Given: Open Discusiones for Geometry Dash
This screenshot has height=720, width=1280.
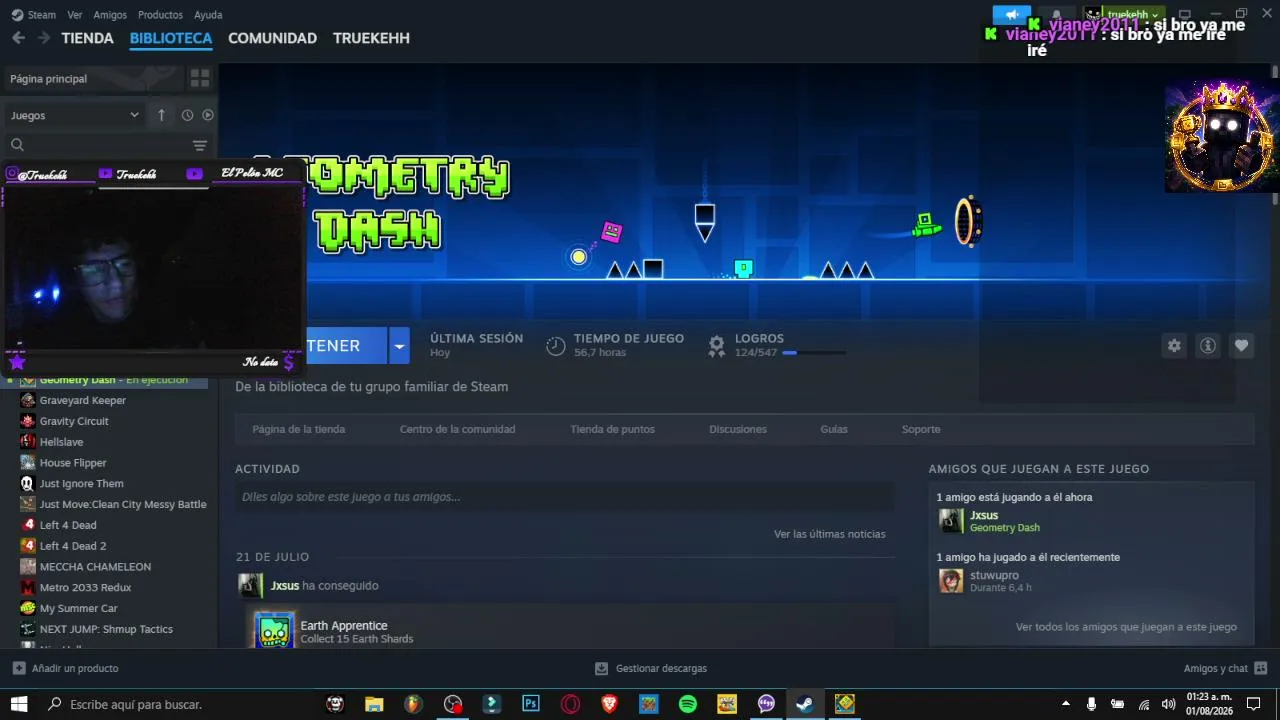Looking at the screenshot, I should (x=738, y=429).
